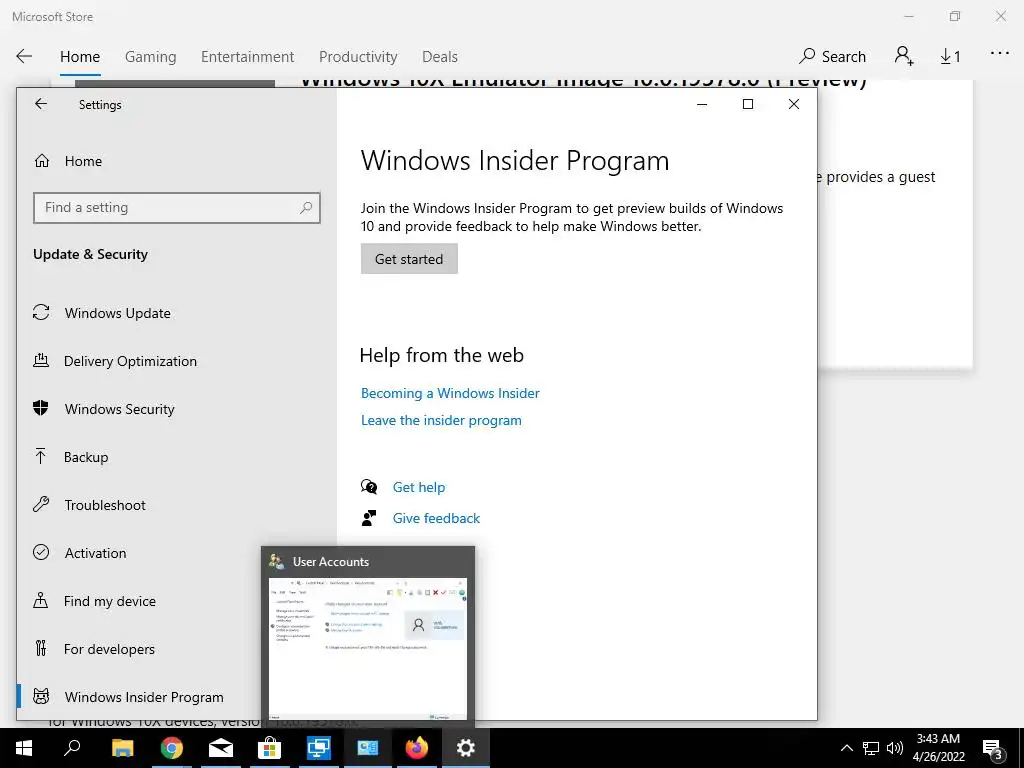Screen dimensions: 1024x768
Task: Launch Firefox from taskbar
Action: click(417, 748)
